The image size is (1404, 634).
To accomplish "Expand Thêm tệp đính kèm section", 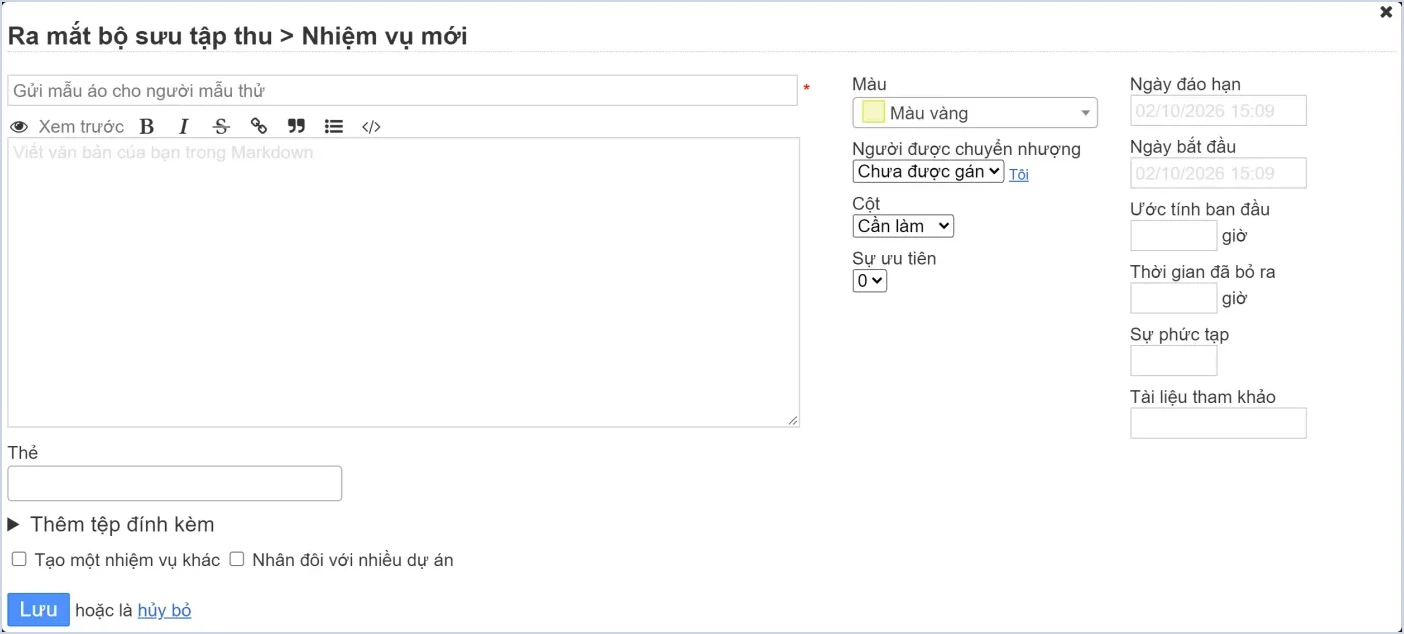I will click(111, 524).
